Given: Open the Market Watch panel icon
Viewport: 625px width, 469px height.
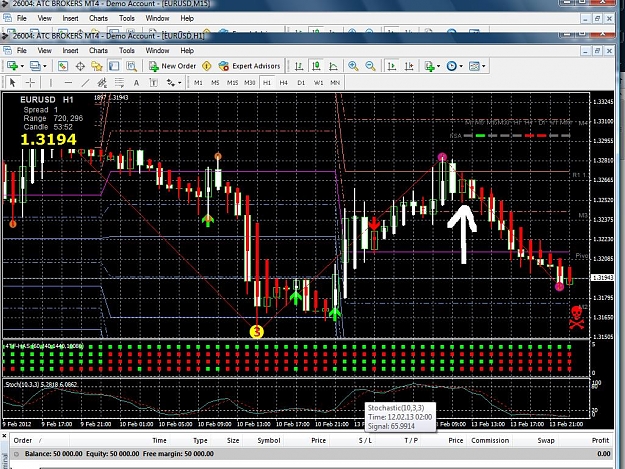Looking at the screenshot, I should [x=63, y=66].
